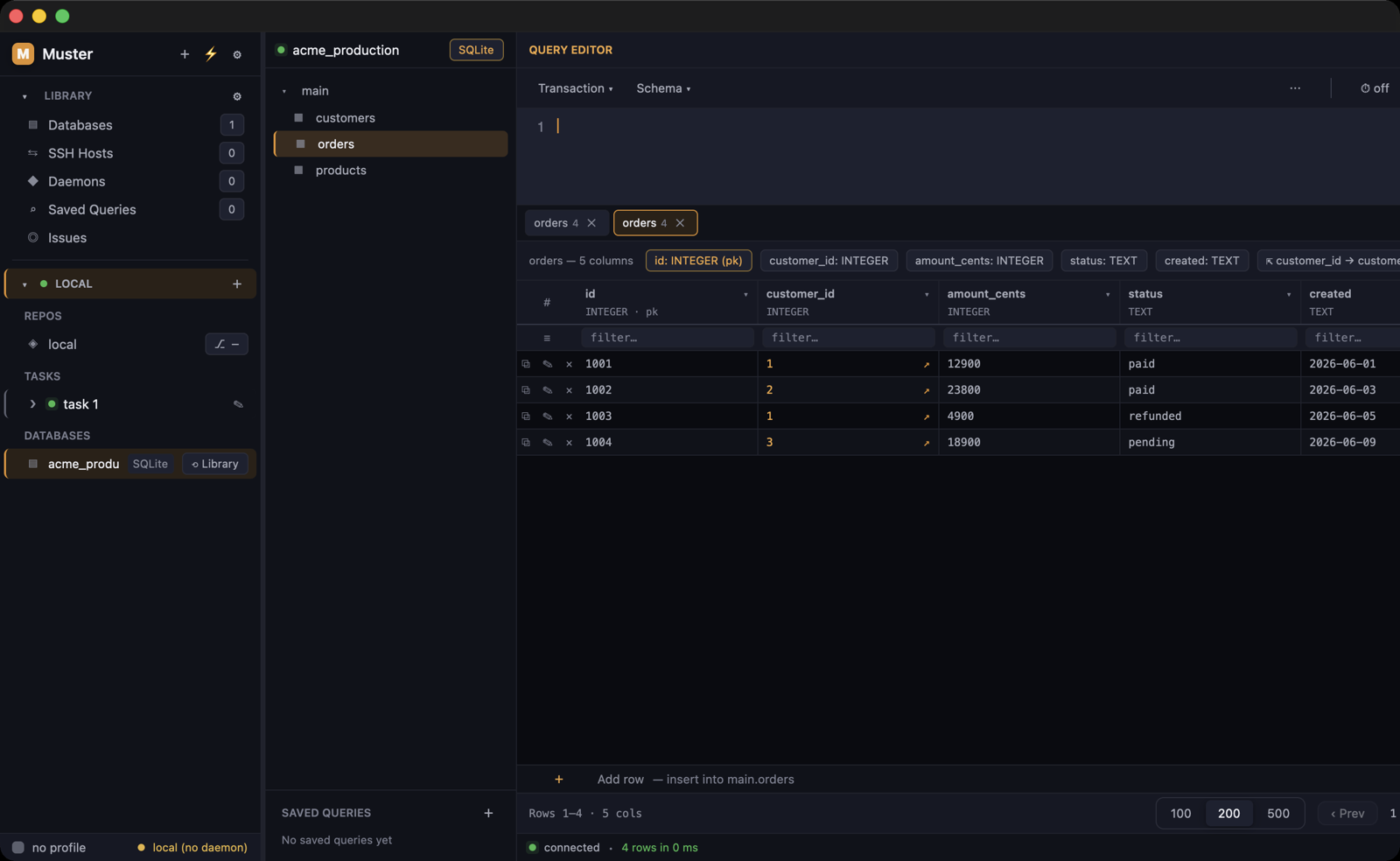Click the id column filter field
1400x861 pixels.
pos(668,338)
